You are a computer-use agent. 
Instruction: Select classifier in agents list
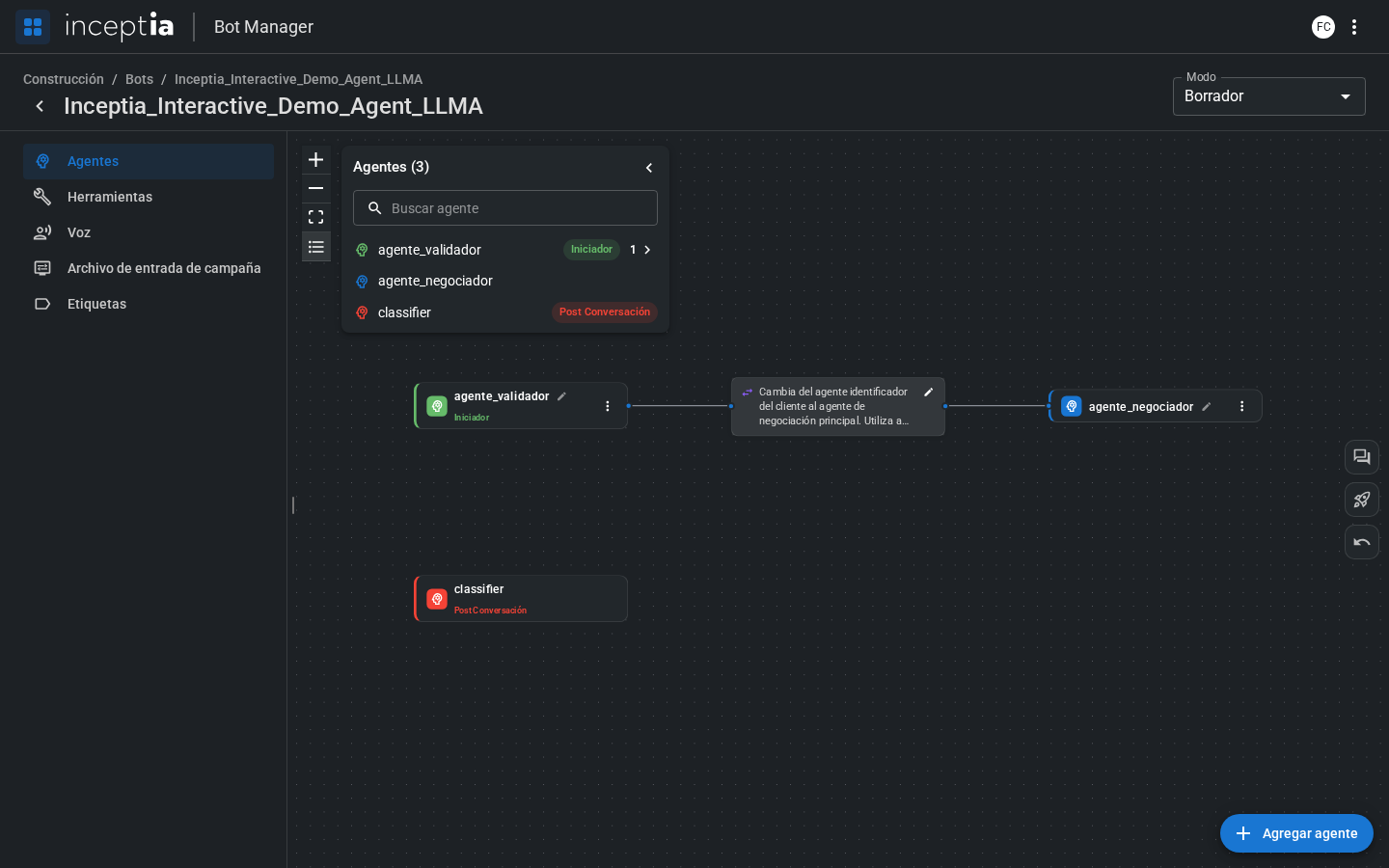[505, 312]
